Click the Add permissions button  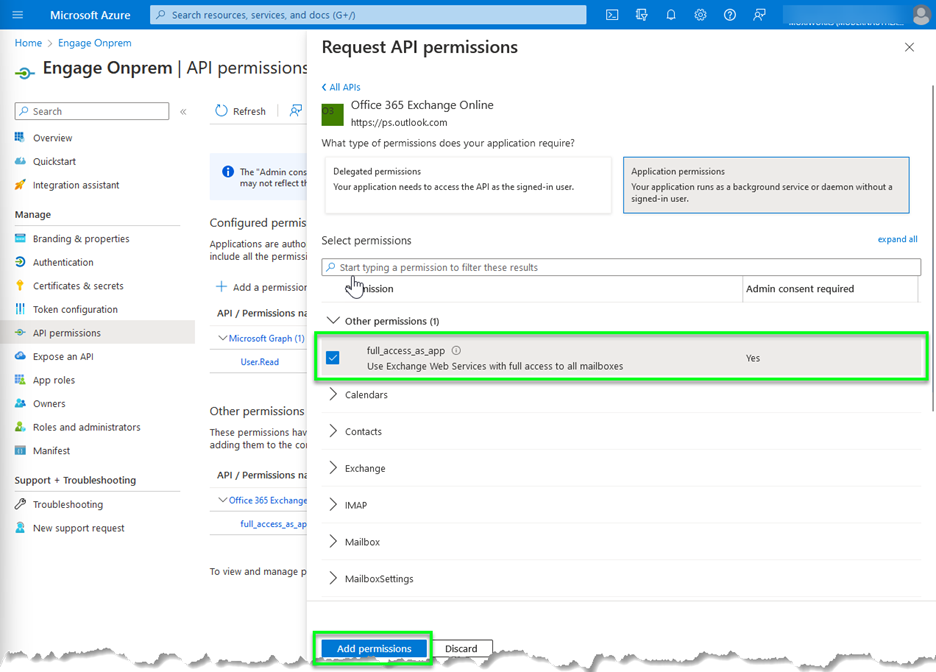click(374, 649)
